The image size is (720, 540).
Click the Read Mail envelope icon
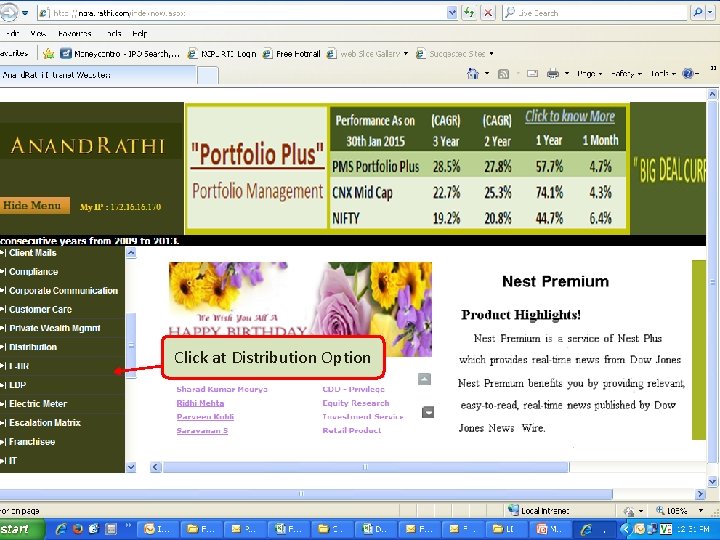point(532,73)
